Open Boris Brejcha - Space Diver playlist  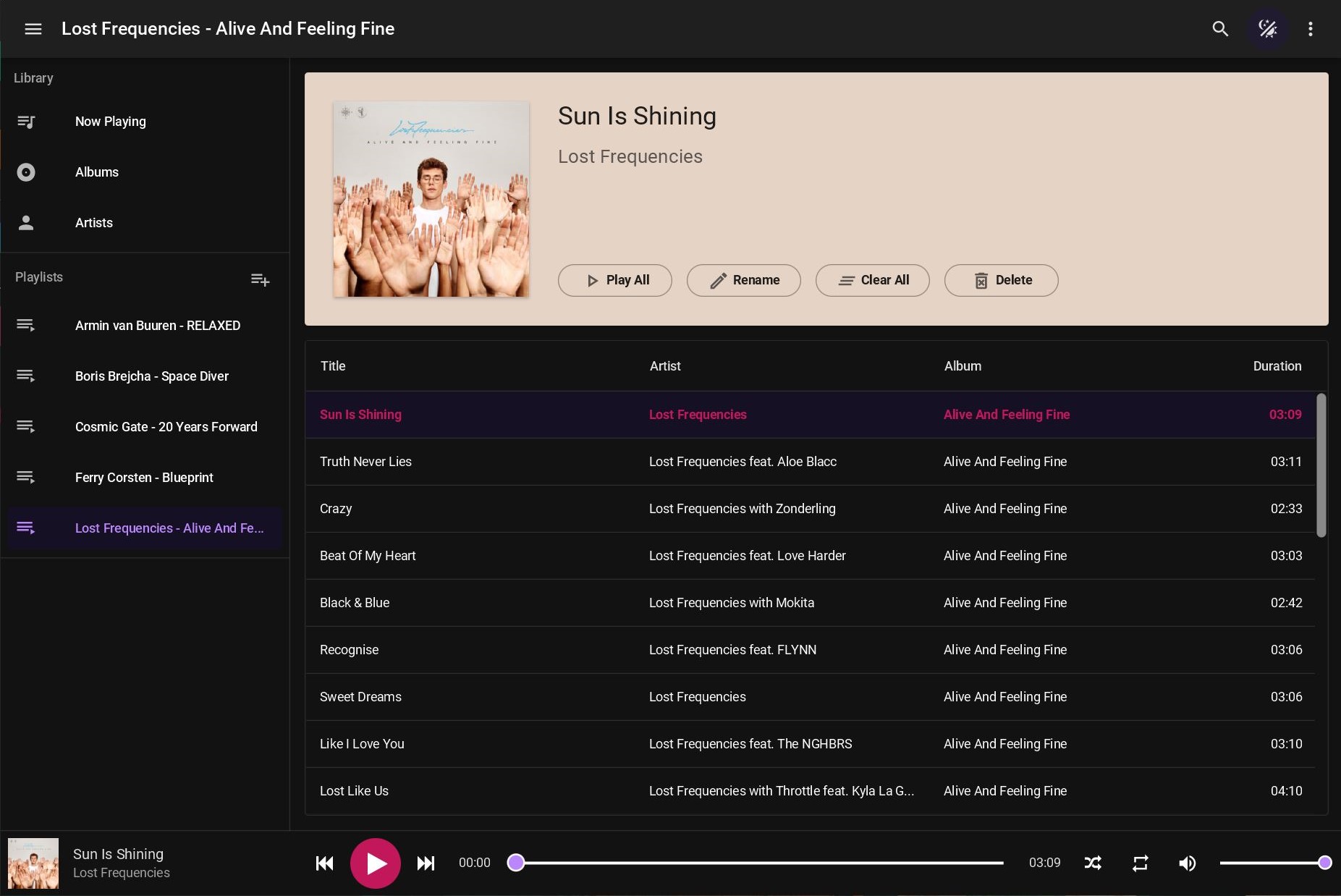click(145, 376)
